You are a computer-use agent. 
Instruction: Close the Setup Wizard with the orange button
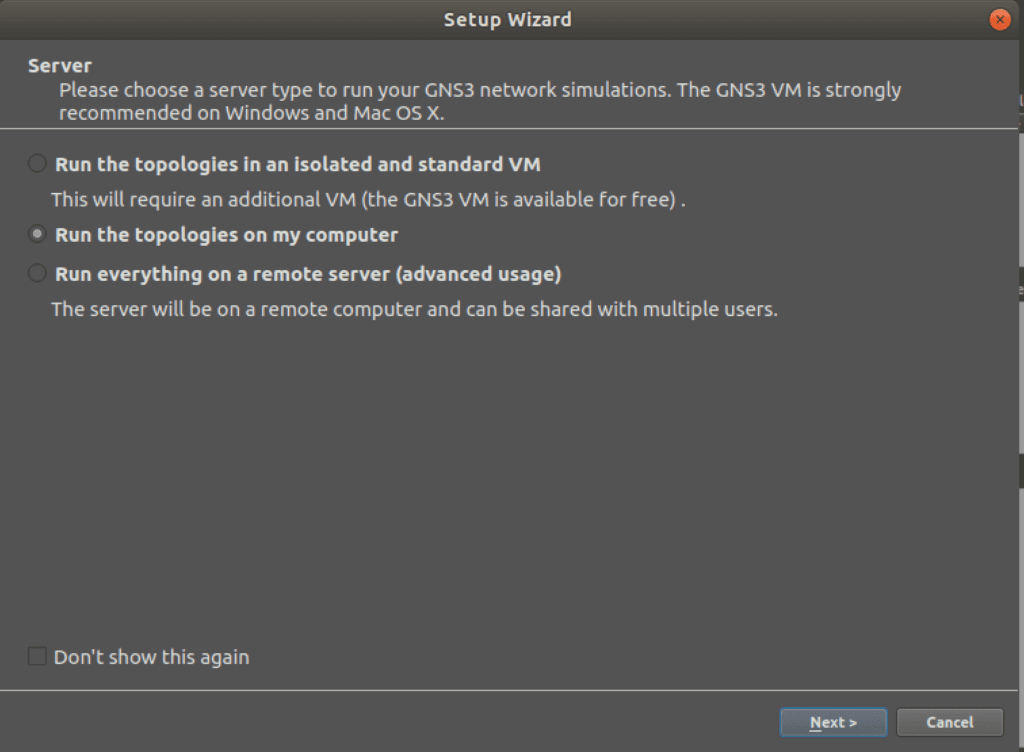[1000, 19]
